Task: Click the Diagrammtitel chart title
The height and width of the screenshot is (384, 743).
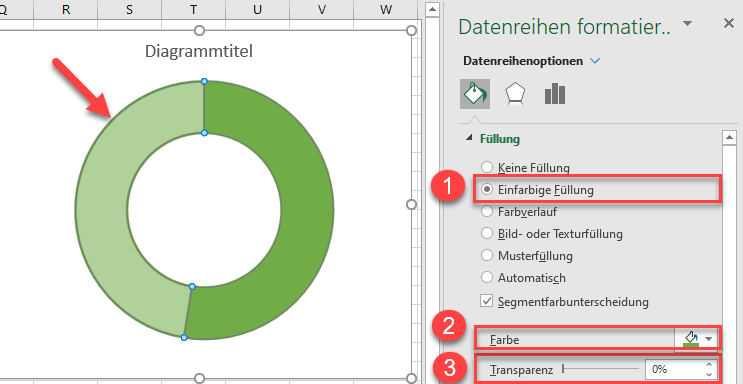Action: [x=199, y=51]
